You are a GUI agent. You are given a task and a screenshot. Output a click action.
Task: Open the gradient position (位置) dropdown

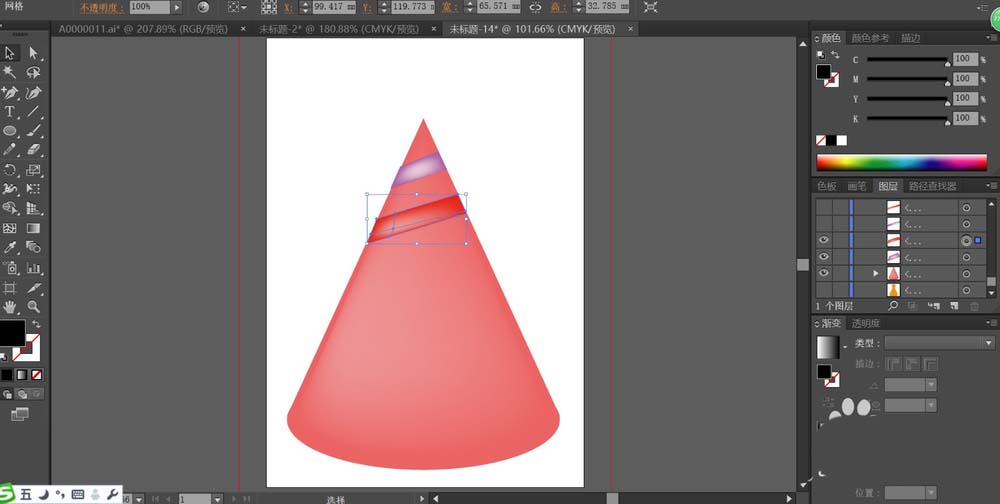tap(930, 493)
